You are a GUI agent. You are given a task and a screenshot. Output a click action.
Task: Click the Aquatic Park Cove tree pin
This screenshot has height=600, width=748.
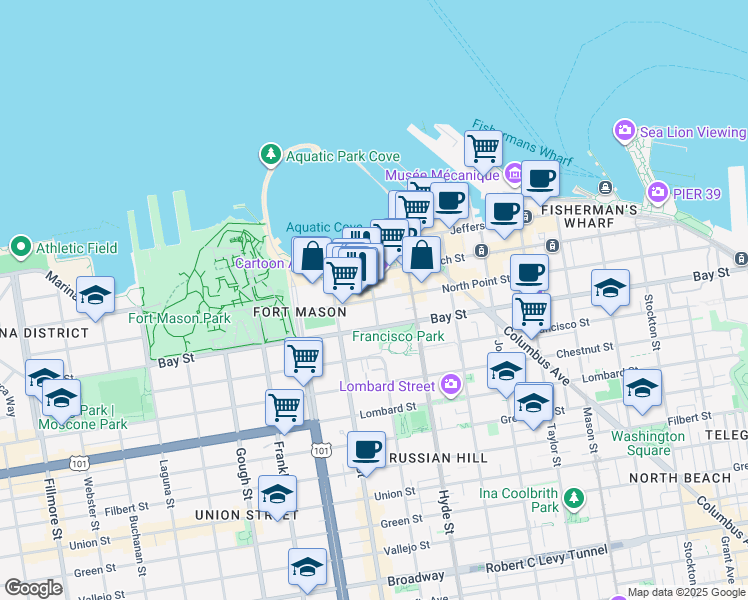coord(271,155)
